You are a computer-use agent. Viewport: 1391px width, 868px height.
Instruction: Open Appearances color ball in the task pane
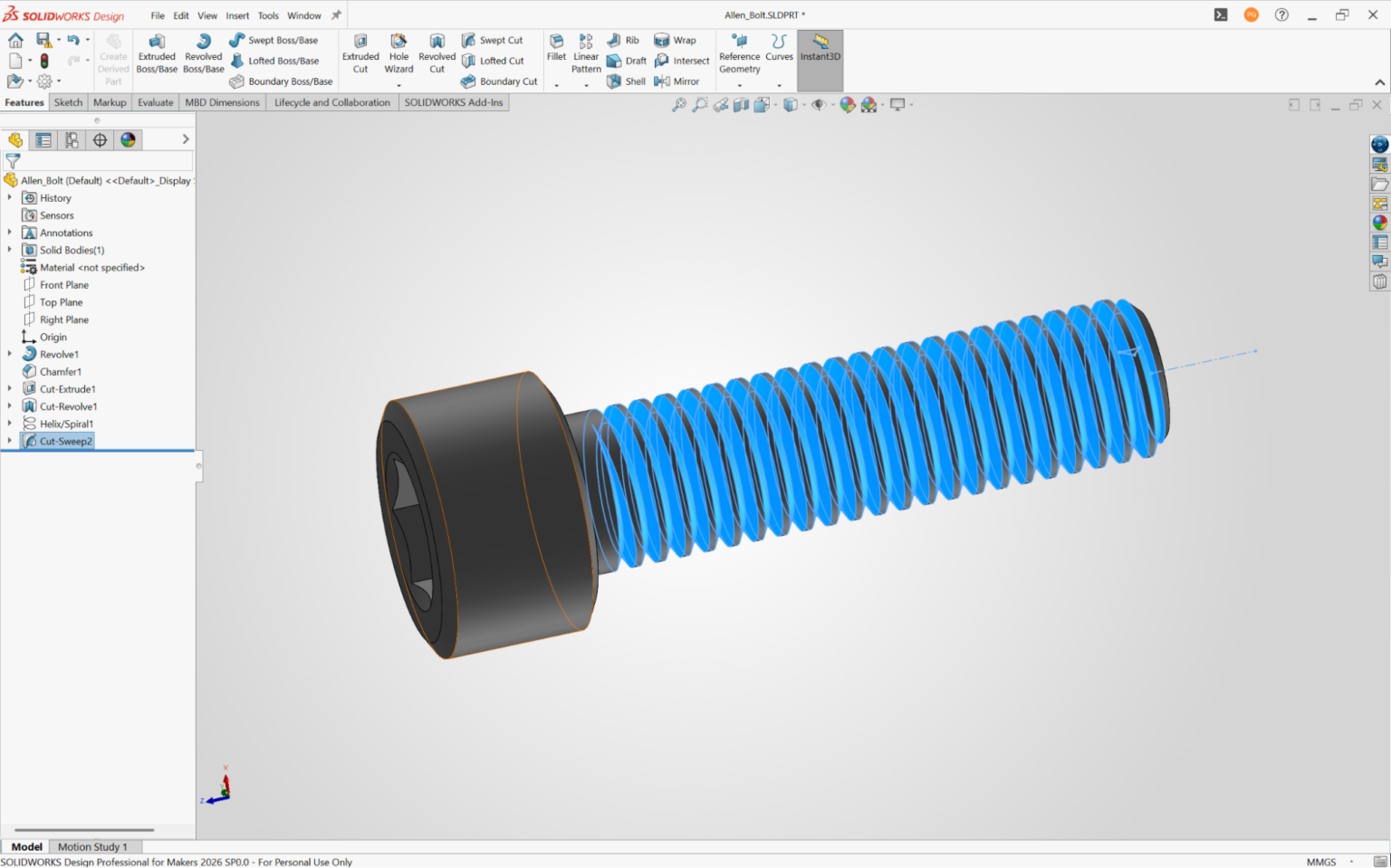[x=1379, y=223]
